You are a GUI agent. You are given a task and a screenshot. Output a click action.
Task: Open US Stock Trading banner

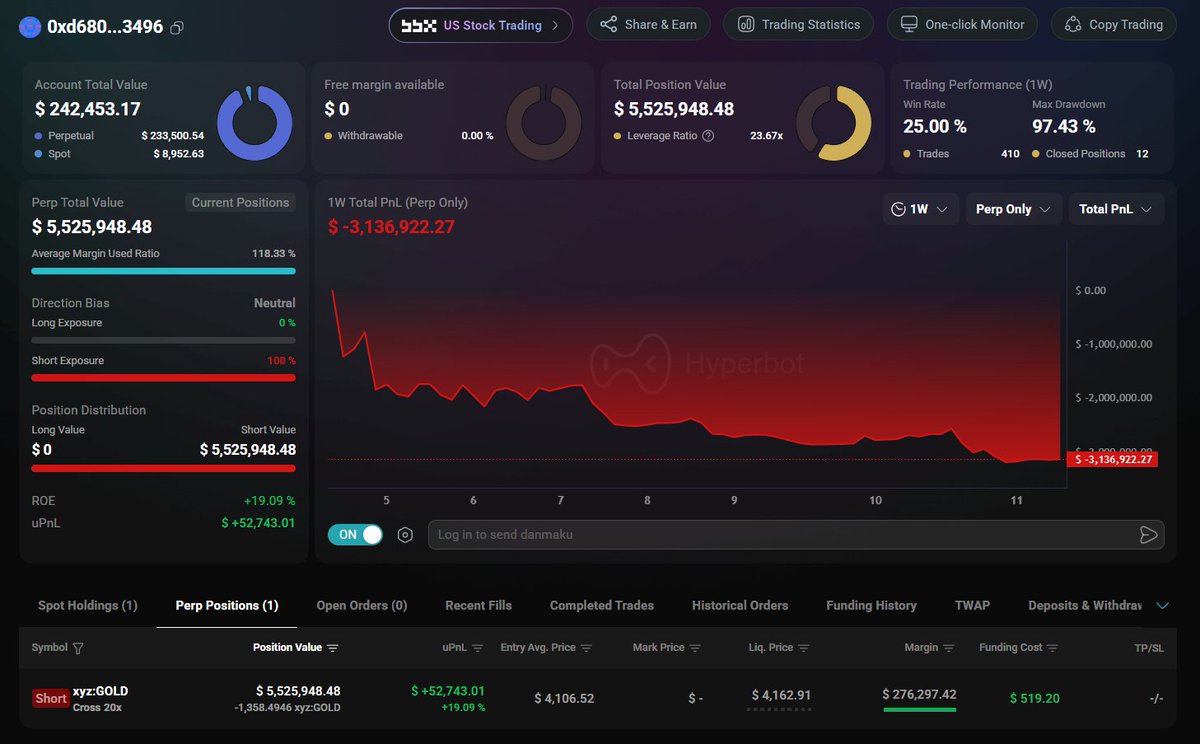coord(481,25)
